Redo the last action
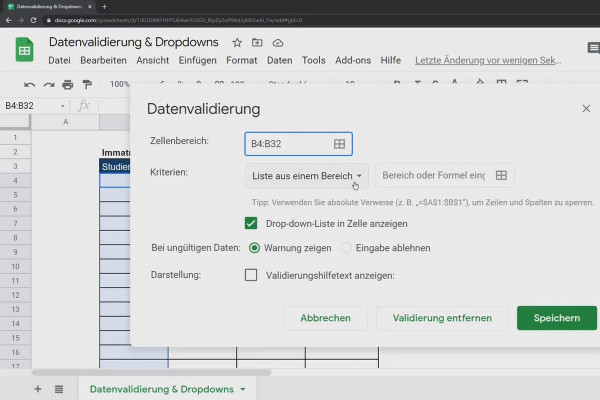600x400 pixels. click(x=49, y=84)
